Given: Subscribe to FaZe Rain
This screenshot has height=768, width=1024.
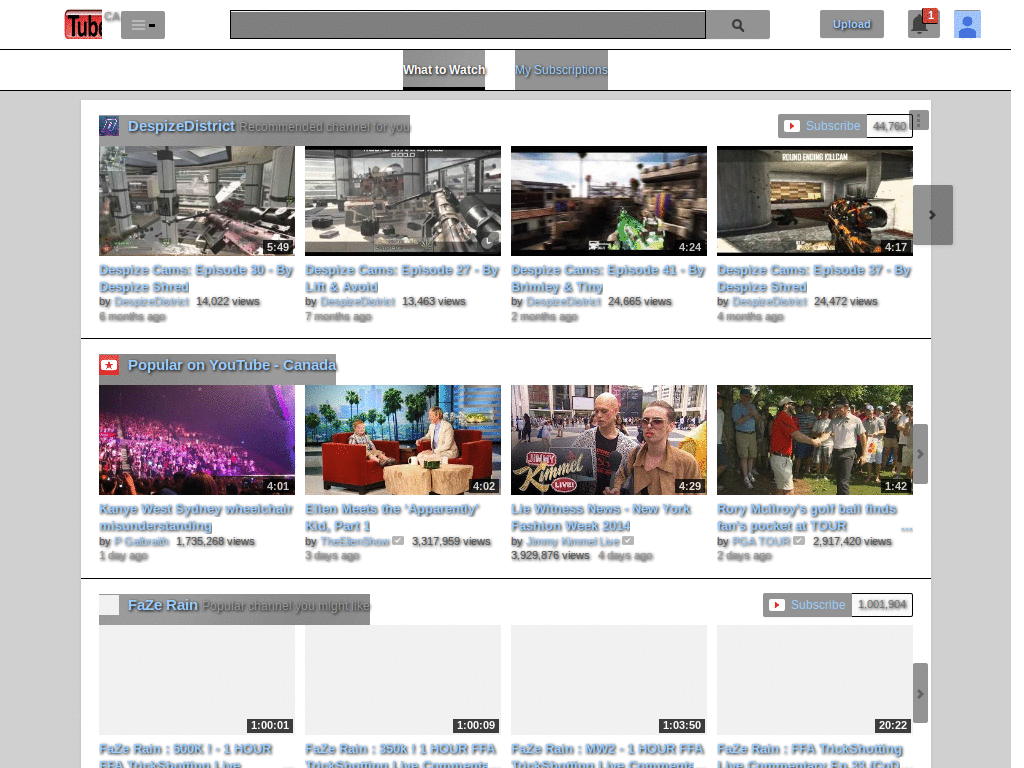Looking at the screenshot, I should click(808, 605).
